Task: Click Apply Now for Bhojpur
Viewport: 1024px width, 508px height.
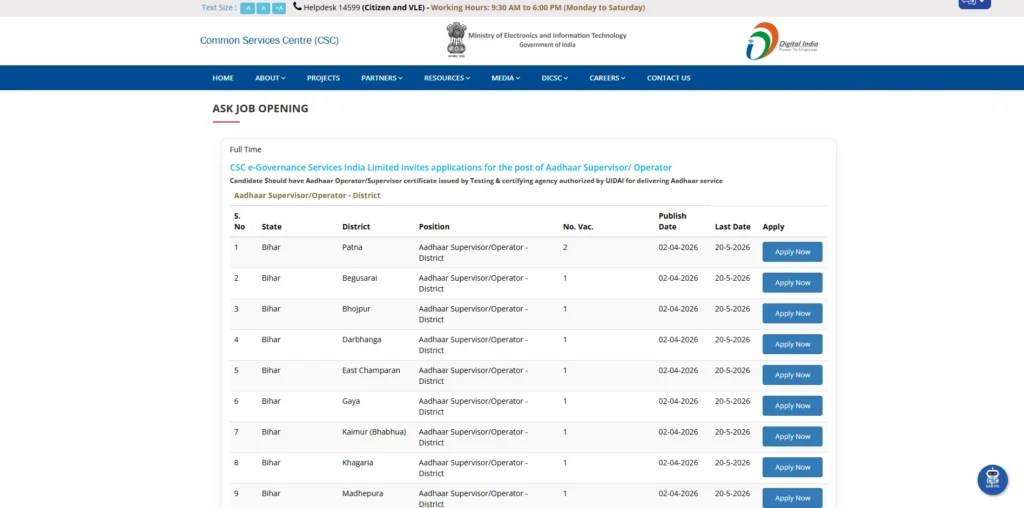Action: 792,313
